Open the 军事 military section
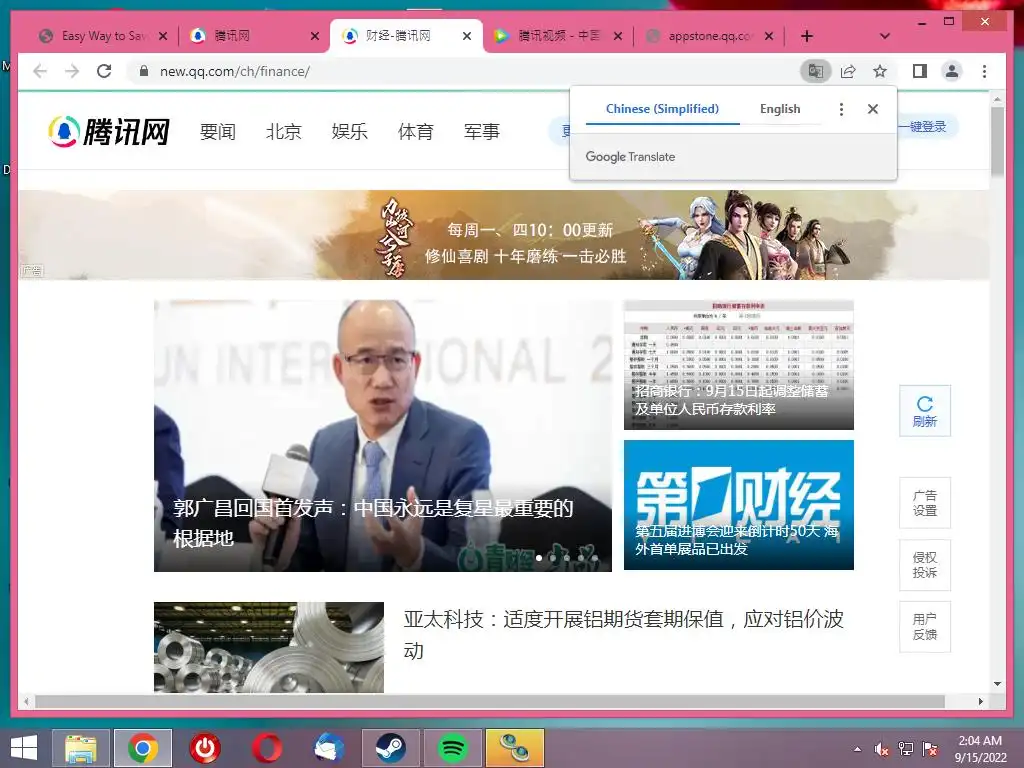 [x=481, y=131]
